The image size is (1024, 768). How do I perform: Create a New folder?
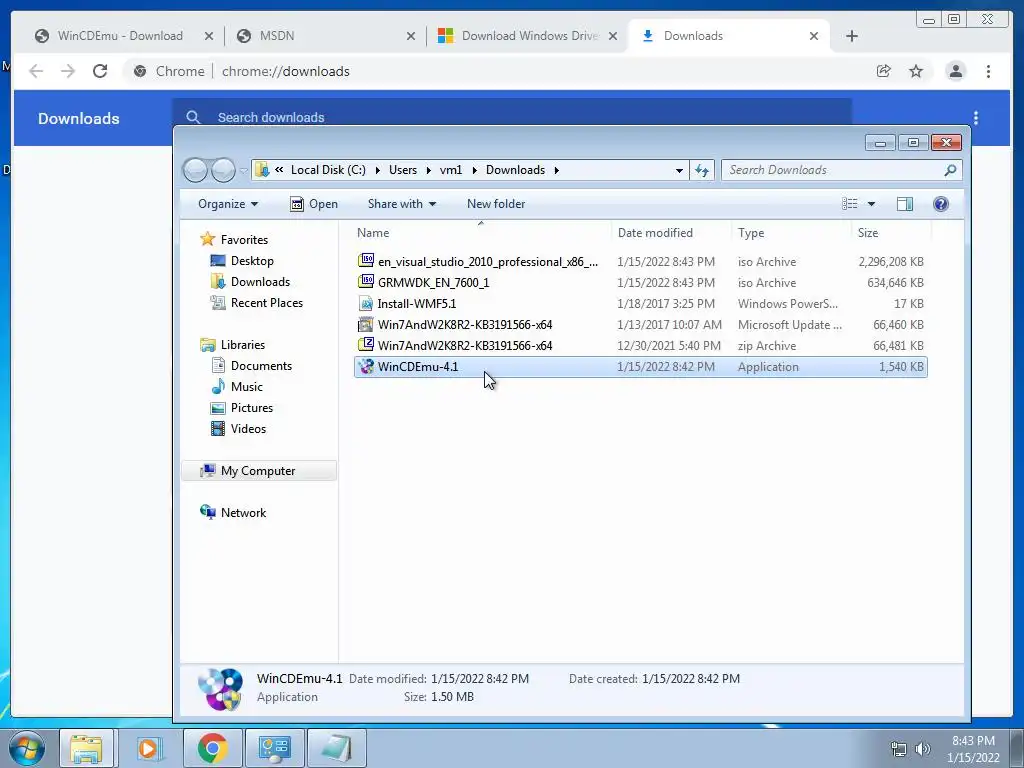pos(496,204)
